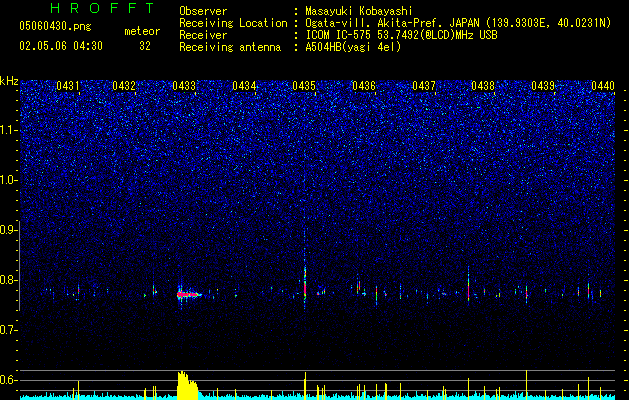
Task: Click the 0.7 kHz frequency label
Action: click(8, 330)
